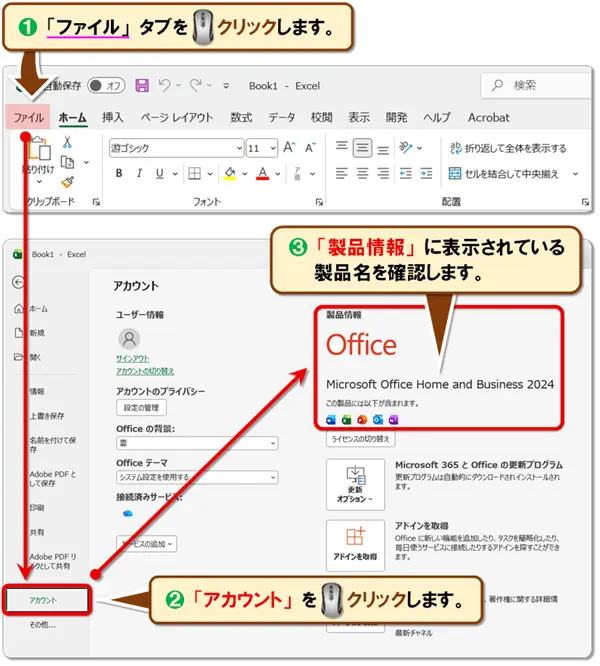Open the ヘルプ tab
Image resolution: width=600 pixels, height=666 pixels.
click(437, 117)
